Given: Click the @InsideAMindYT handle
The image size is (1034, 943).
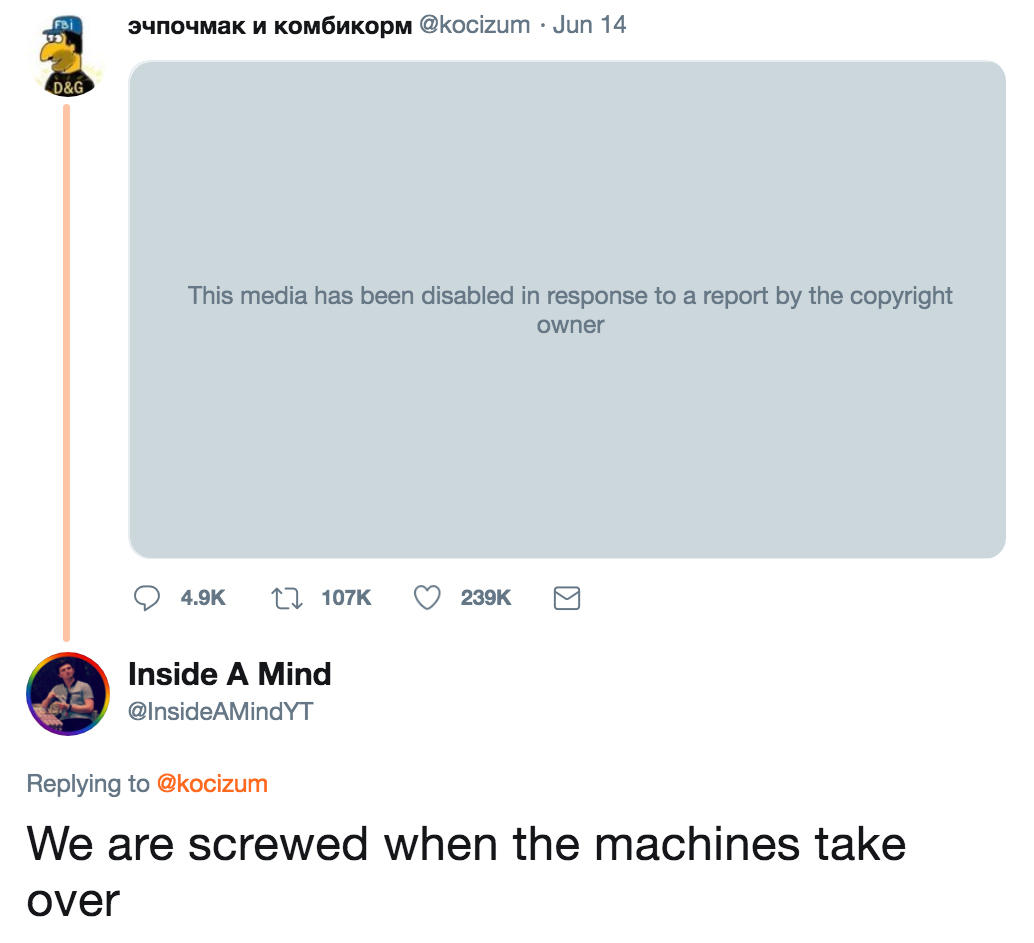Looking at the screenshot, I should coord(220,711).
